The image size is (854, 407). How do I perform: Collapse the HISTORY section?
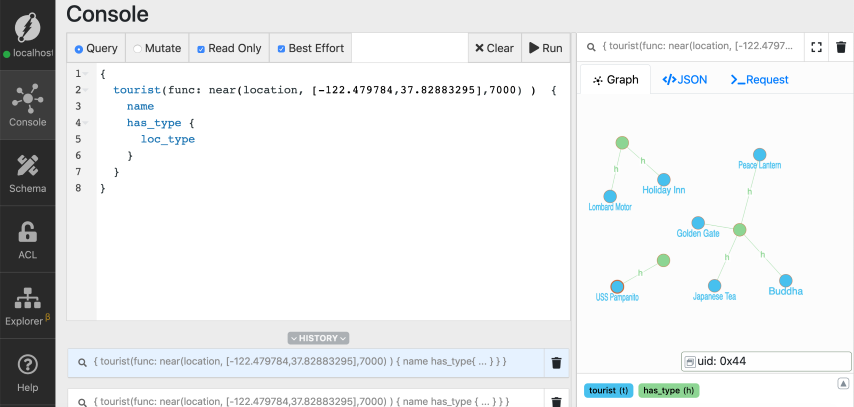pos(318,338)
